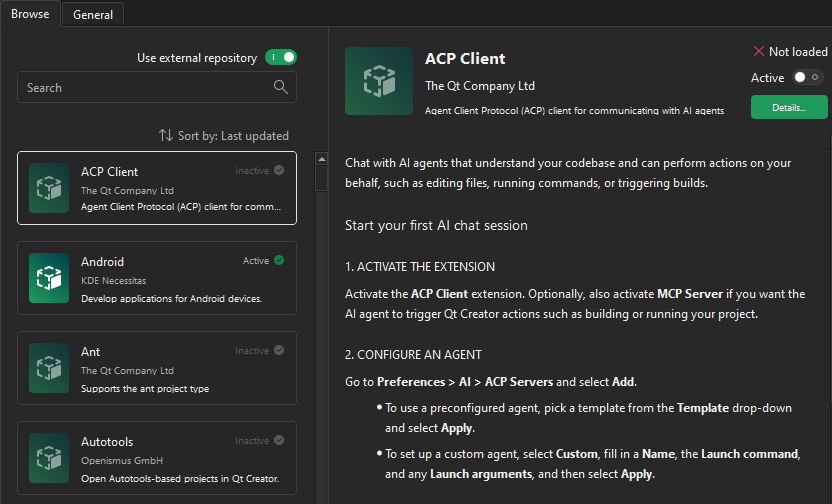Click 'Start your first AI chat session' heading
Image resolution: width=832 pixels, height=504 pixels.
(436, 225)
